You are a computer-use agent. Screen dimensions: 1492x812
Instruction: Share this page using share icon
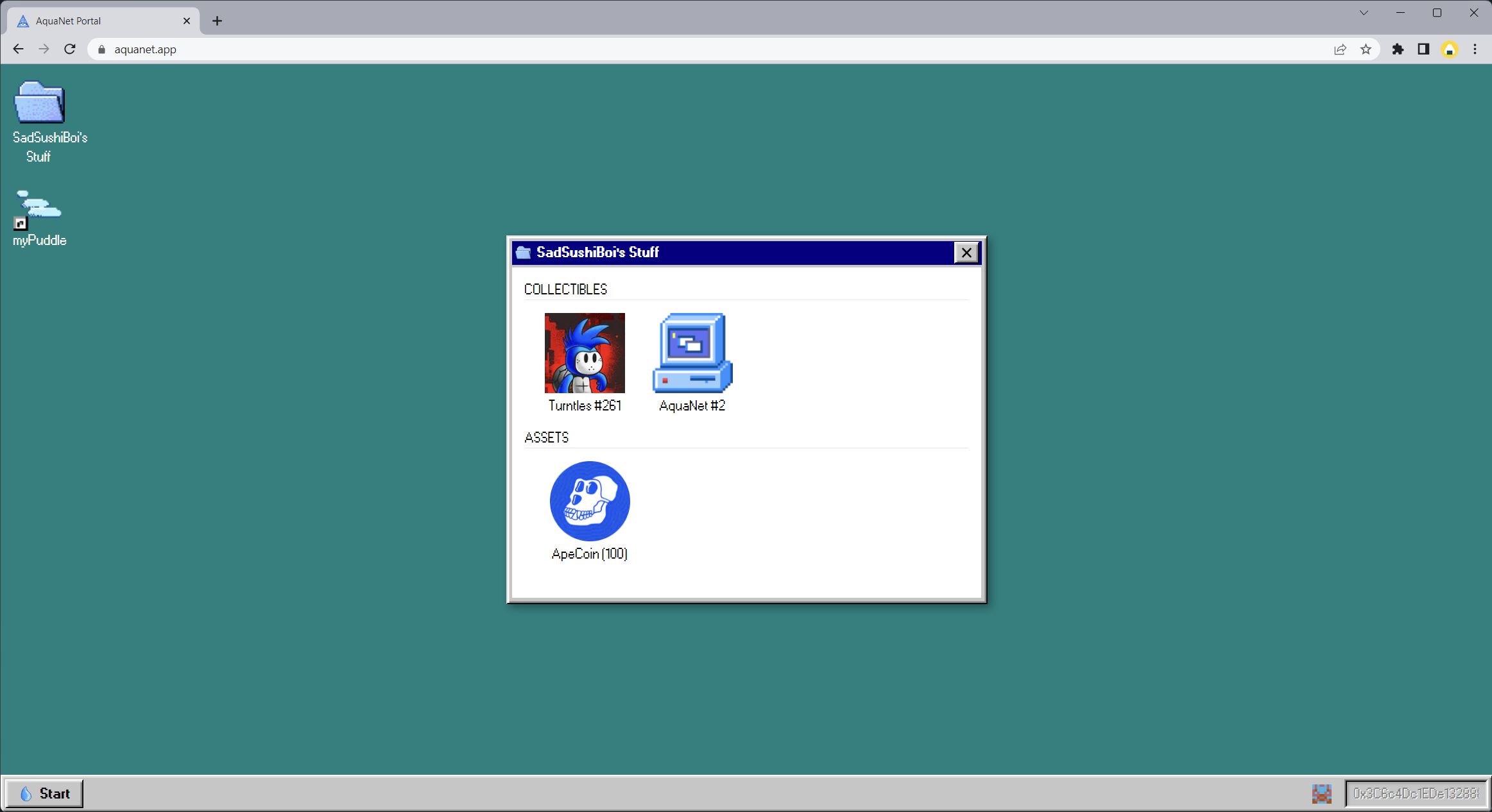click(1340, 49)
